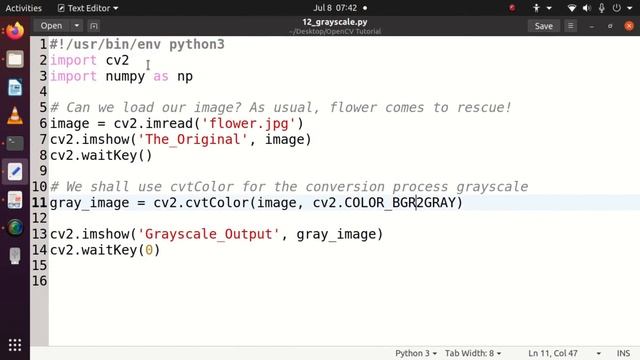Click the string 'Grayscale_Output' on line 13
The width and height of the screenshot is (640, 360).
(x=209, y=234)
